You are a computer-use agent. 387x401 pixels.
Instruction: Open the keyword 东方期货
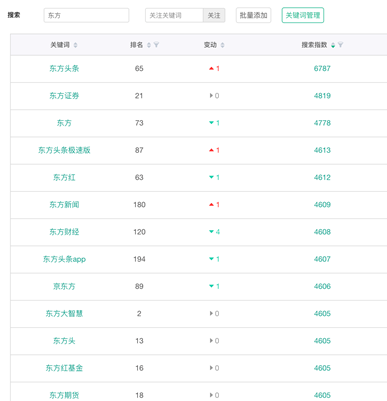(64, 395)
